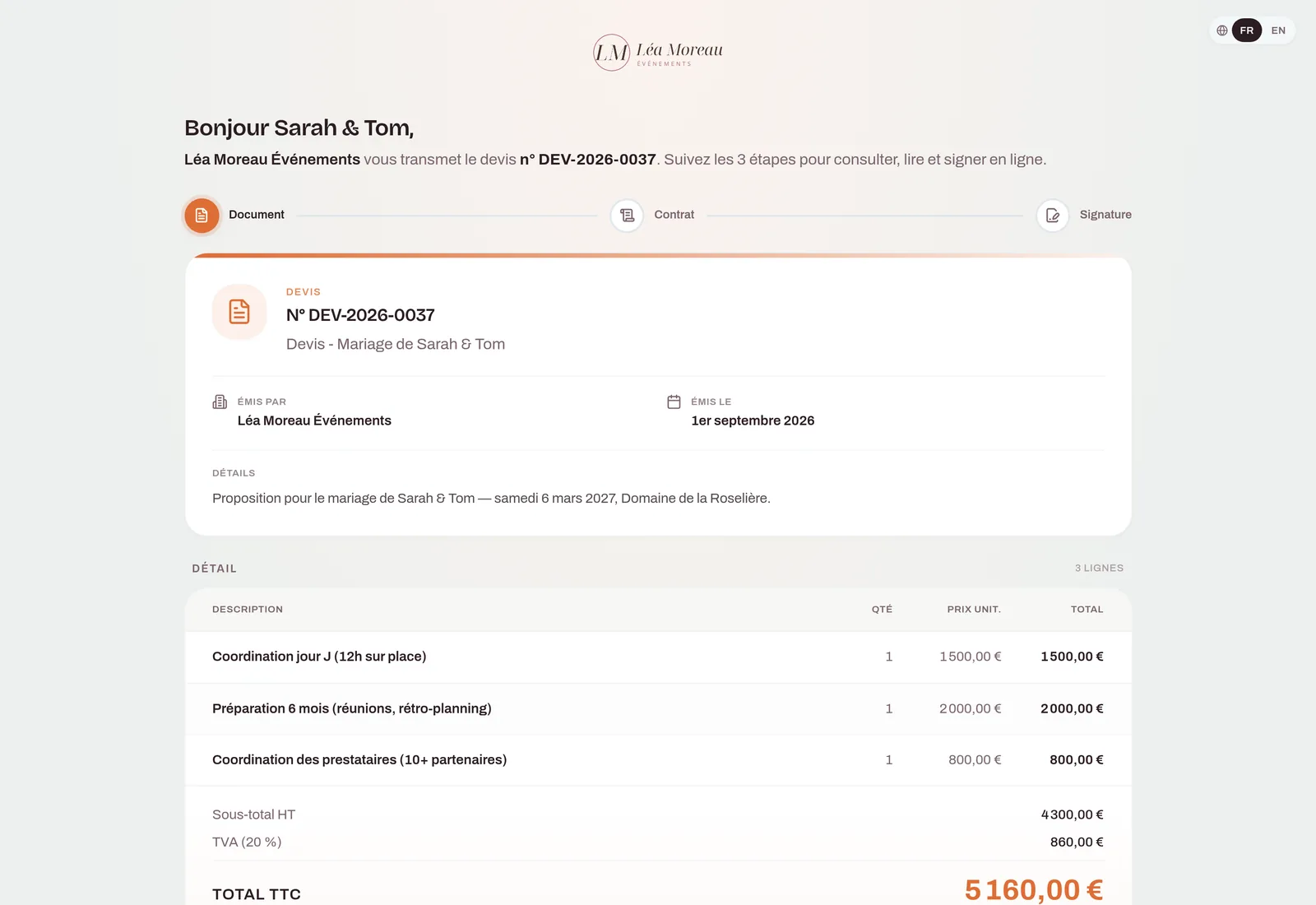This screenshot has width=1316, height=905.
Task: Click the Léa Moreau Événements logo
Action: [x=658, y=52]
